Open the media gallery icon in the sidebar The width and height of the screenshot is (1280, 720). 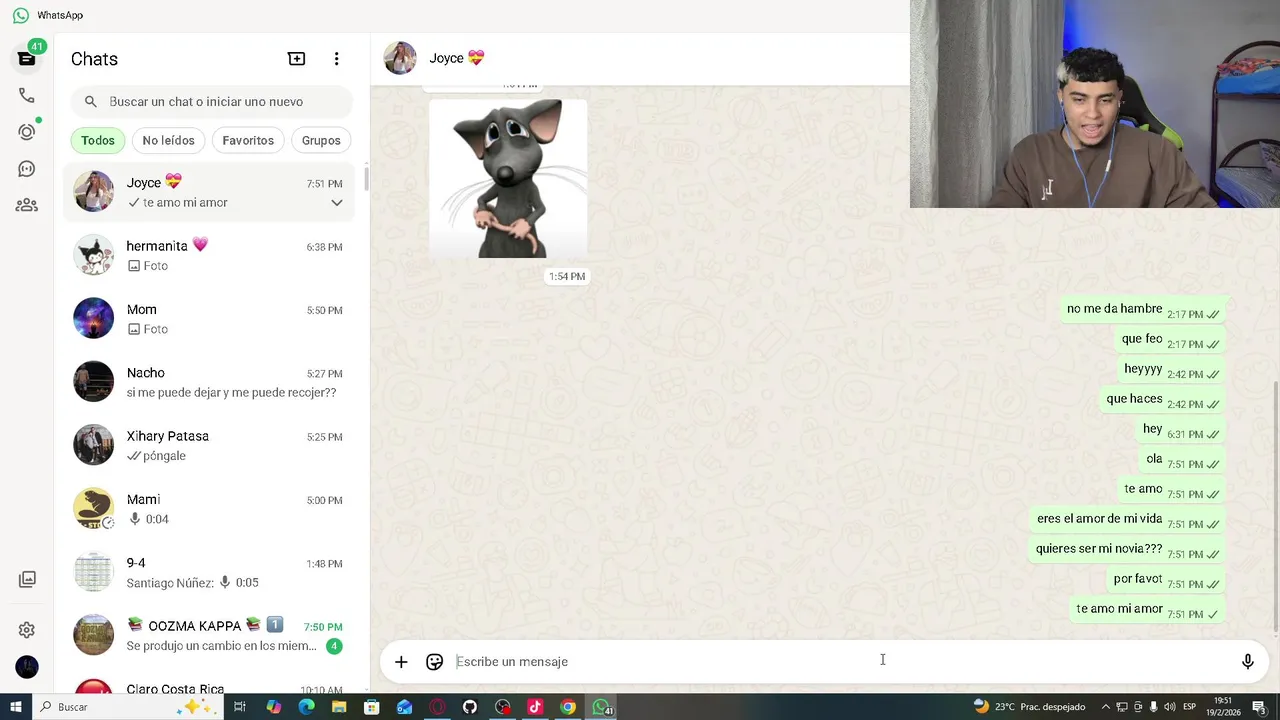27,579
